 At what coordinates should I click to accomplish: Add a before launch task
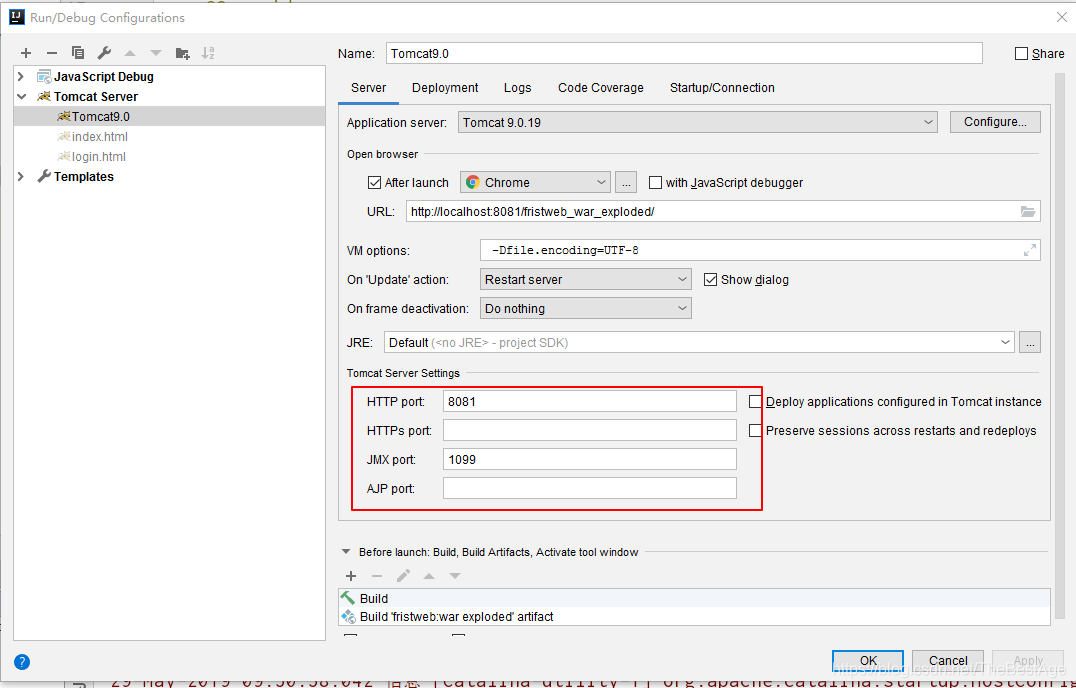[351, 576]
